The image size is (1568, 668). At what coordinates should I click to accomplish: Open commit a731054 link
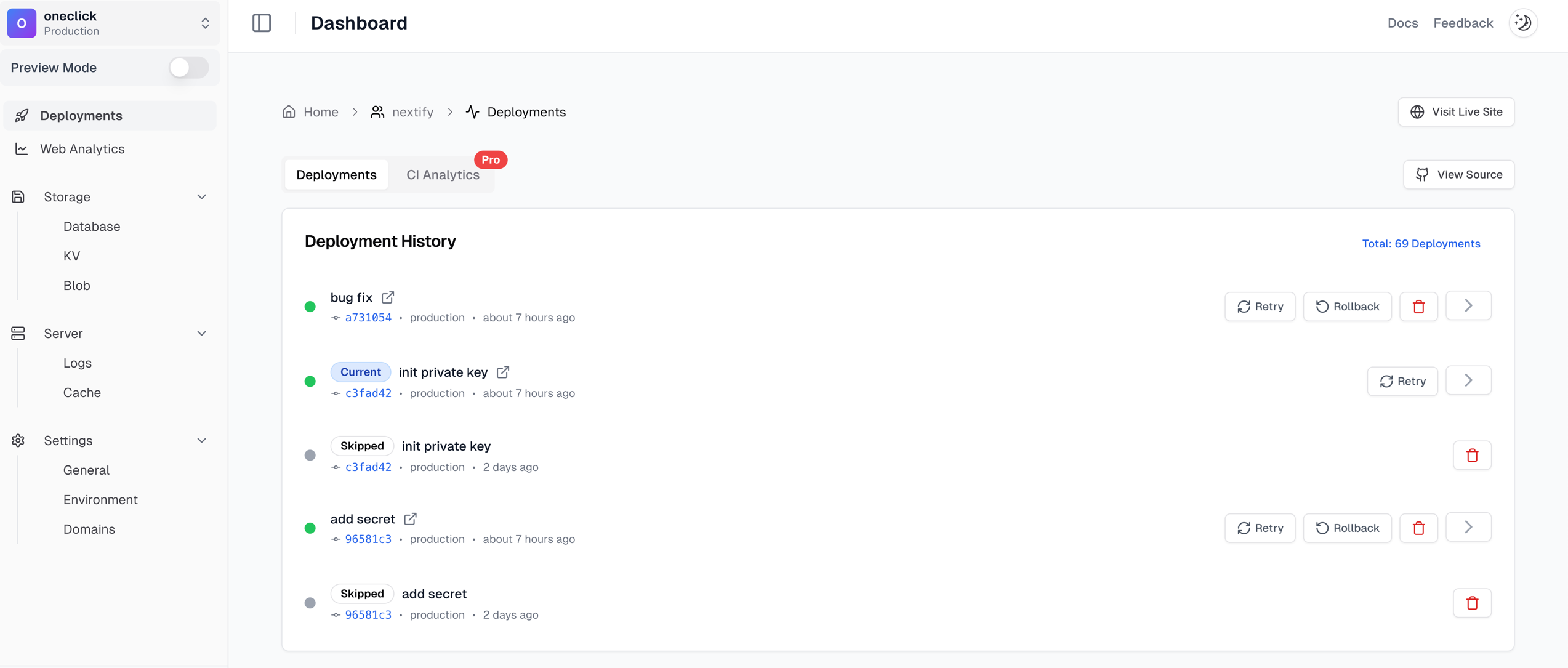[368, 318]
